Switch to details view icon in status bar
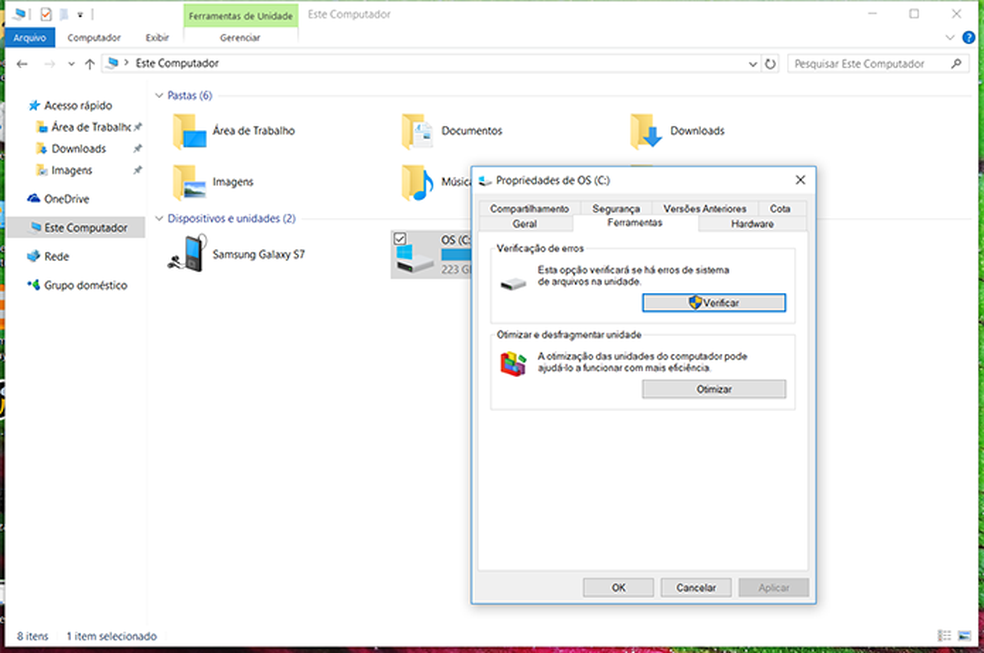 (x=944, y=636)
